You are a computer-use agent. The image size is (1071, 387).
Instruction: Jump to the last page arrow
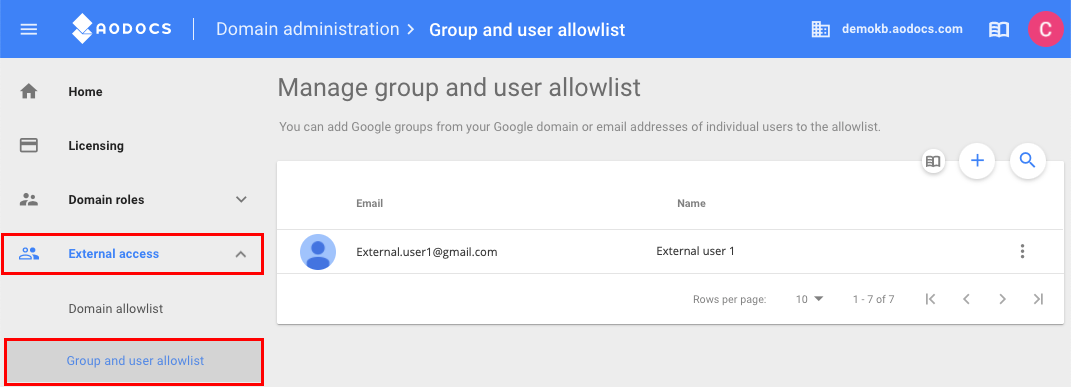click(1038, 299)
